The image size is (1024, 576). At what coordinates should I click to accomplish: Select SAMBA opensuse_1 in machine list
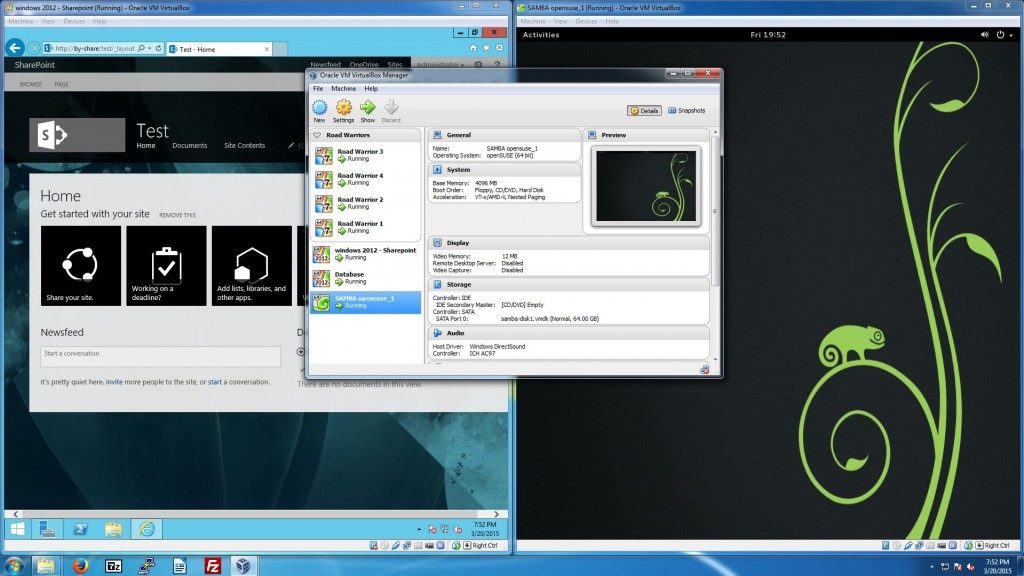pos(366,302)
